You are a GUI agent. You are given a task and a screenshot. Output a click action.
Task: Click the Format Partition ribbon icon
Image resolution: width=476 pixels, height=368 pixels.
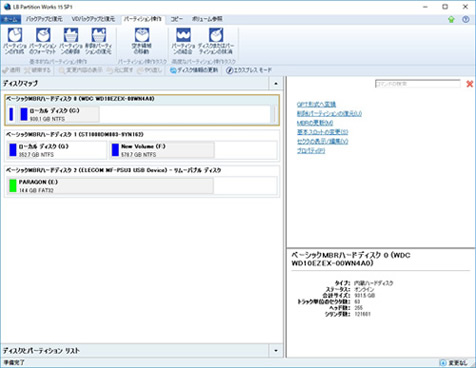point(43,35)
